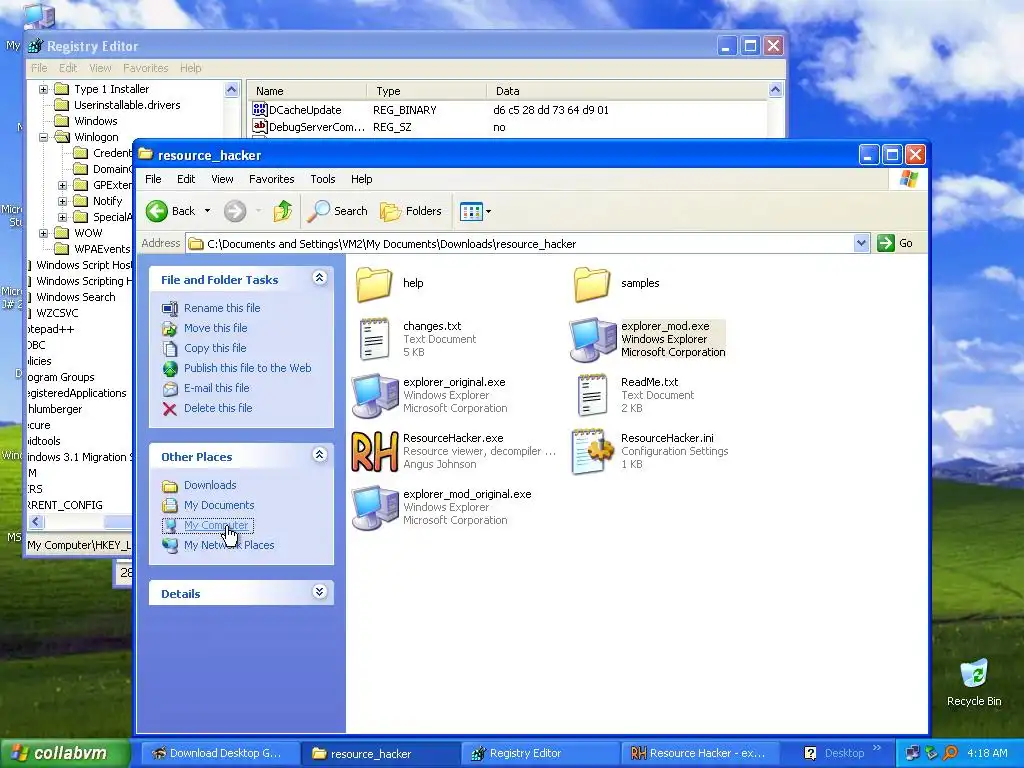The height and width of the screenshot is (768, 1024).
Task: Click the 4:18 AM taskbar clock
Action: (x=987, y=753)
